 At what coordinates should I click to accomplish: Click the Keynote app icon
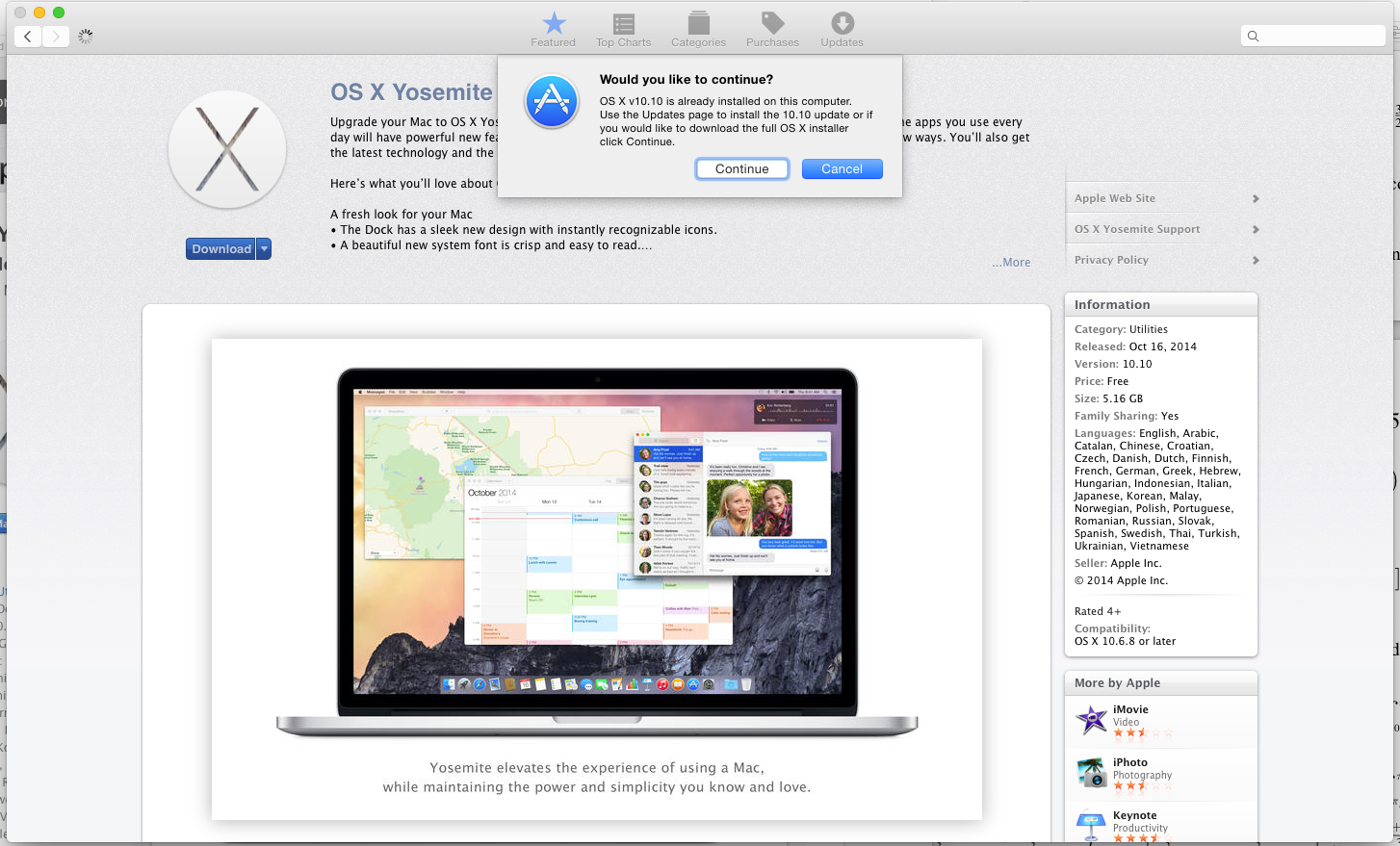point(1091,826)
